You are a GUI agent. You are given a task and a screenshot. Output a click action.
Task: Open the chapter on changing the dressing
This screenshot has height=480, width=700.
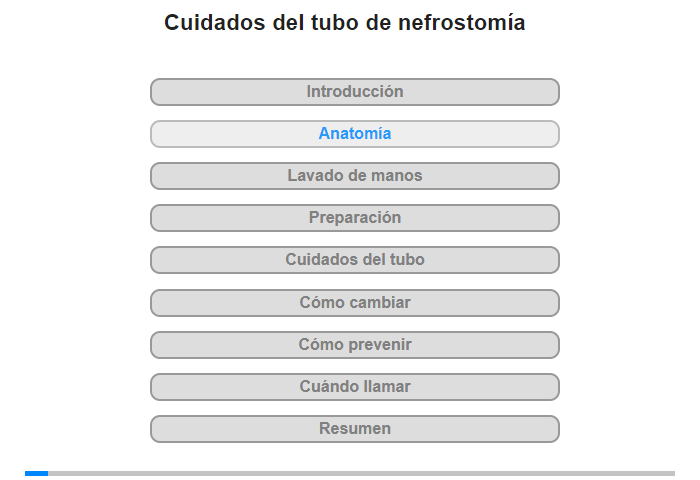[x=354, y=303]
